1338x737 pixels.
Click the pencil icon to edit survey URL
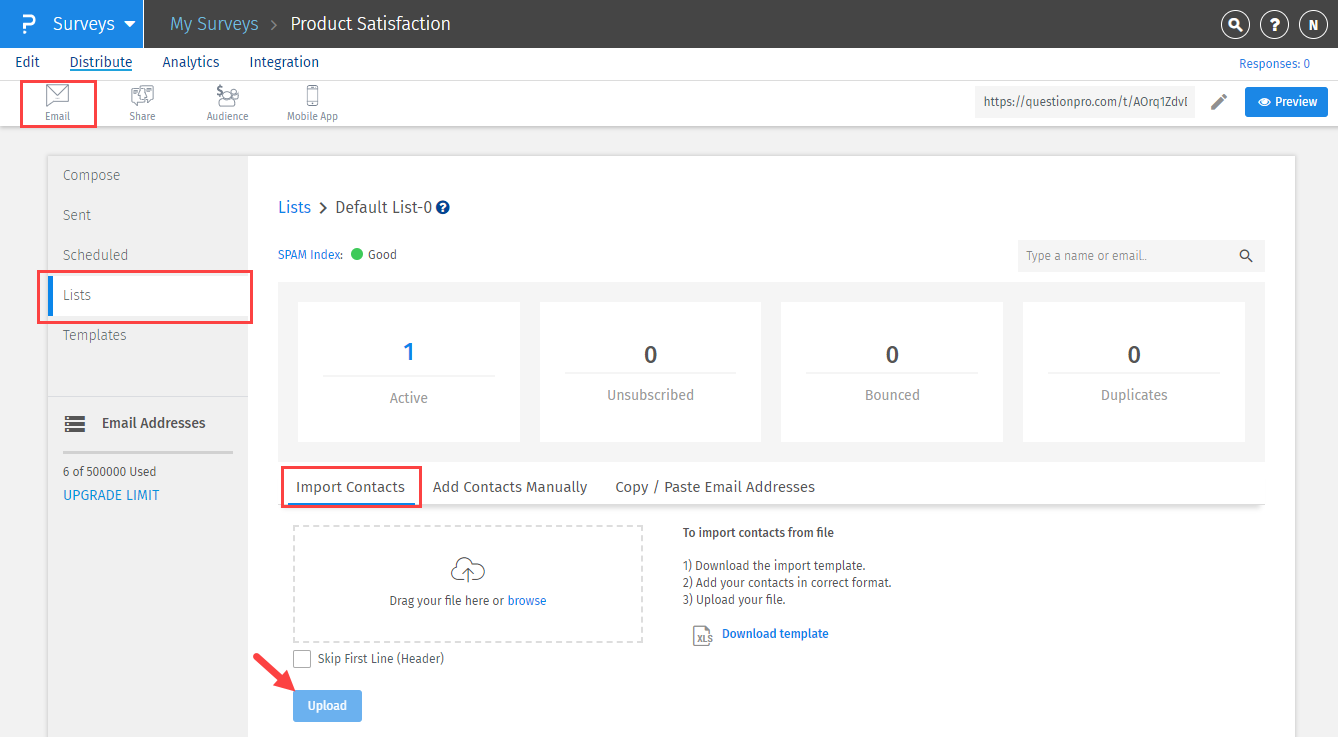(x=1219, y=102)
